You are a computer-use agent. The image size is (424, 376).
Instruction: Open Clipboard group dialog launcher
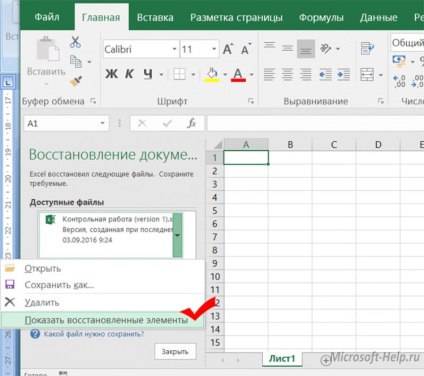pos(93,101)
